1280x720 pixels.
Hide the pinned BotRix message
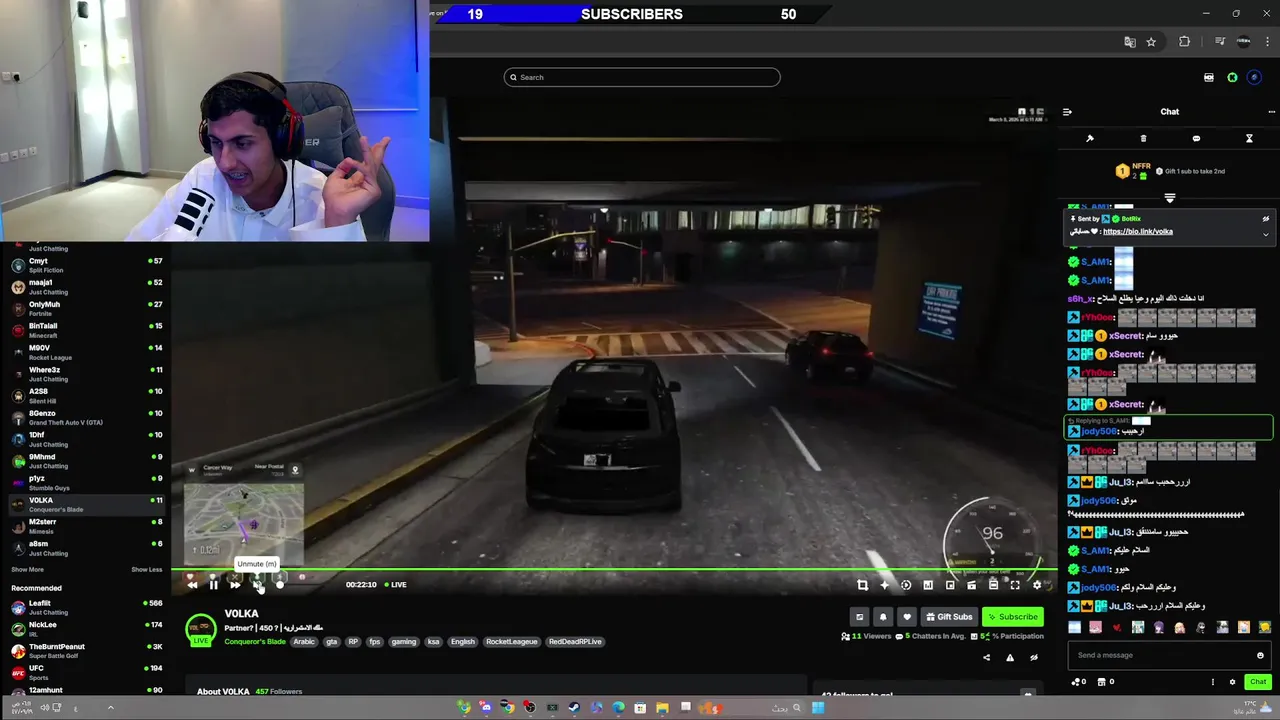[1265, 219]
